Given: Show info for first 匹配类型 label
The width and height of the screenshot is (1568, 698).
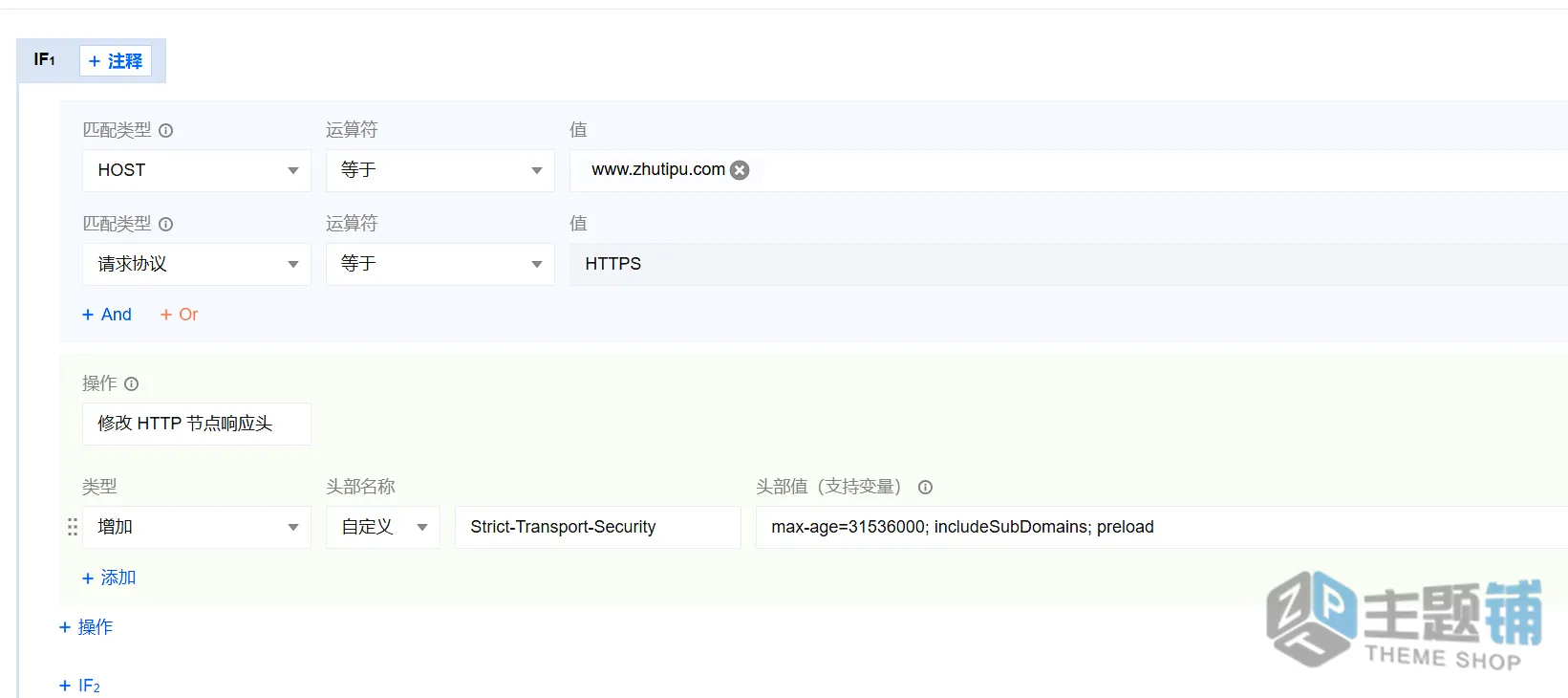Looking at the screenshot, I should pyautogui.click(x=165, y=130).
